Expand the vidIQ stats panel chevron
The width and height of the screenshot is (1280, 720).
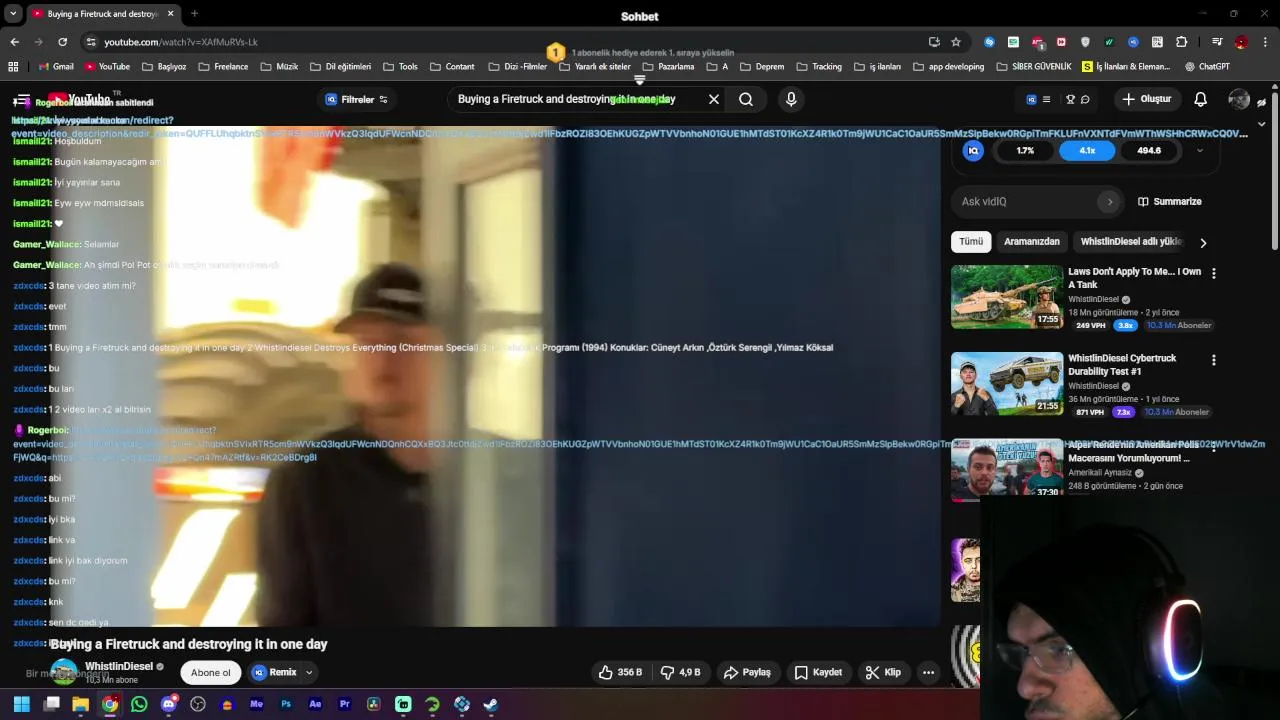(1200, 150)
